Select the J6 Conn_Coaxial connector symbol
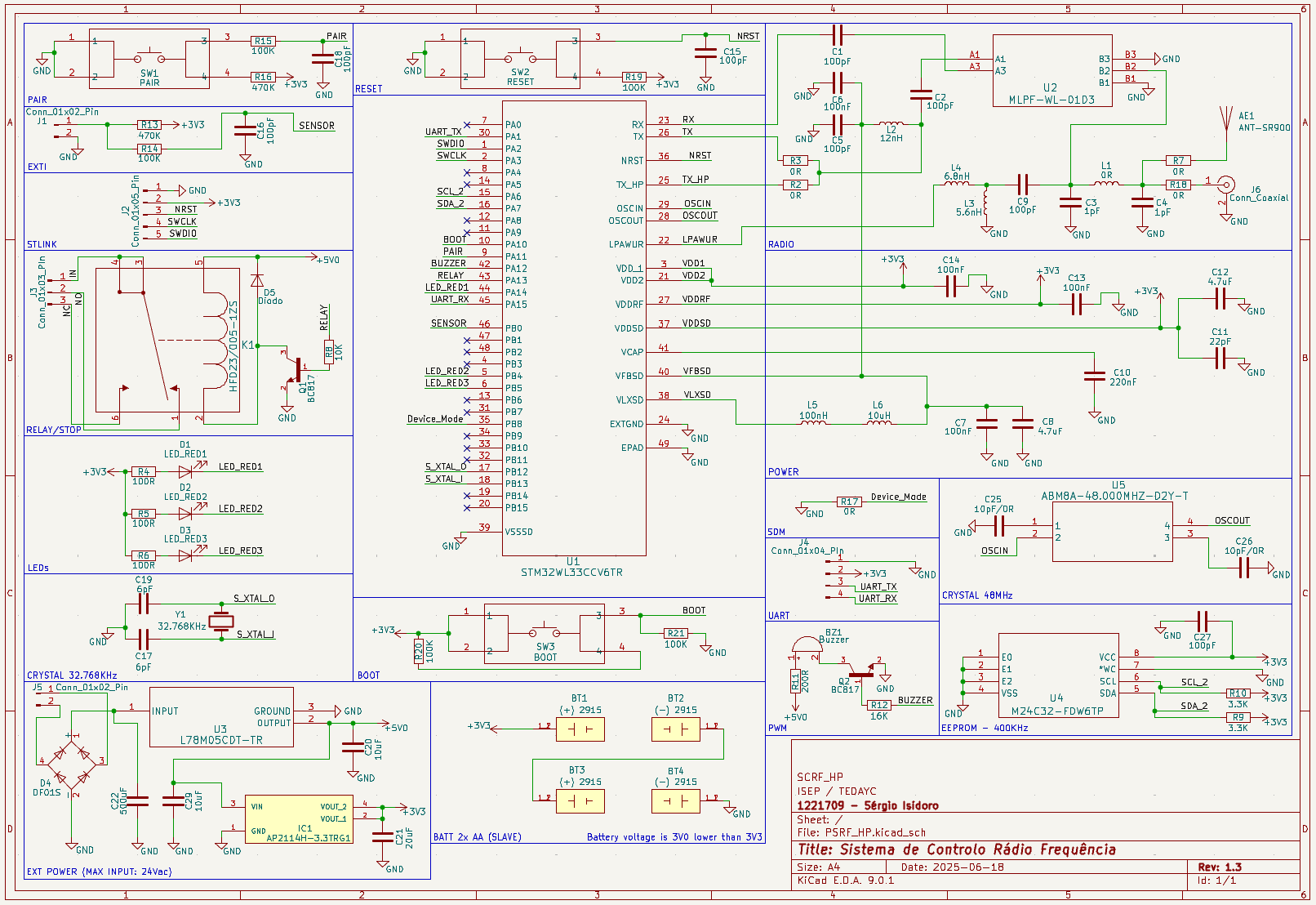Image resolution: width=1316 pixels, height=905 pixels. coord(1225,185)
